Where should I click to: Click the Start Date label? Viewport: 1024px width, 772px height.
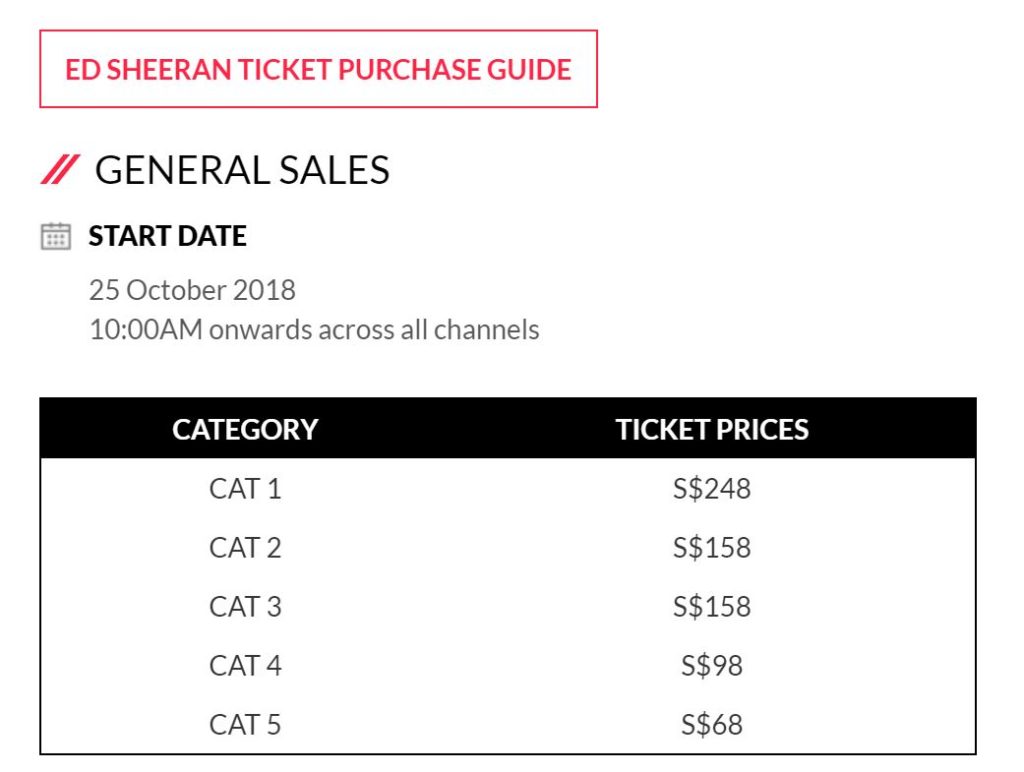point(167,236)
